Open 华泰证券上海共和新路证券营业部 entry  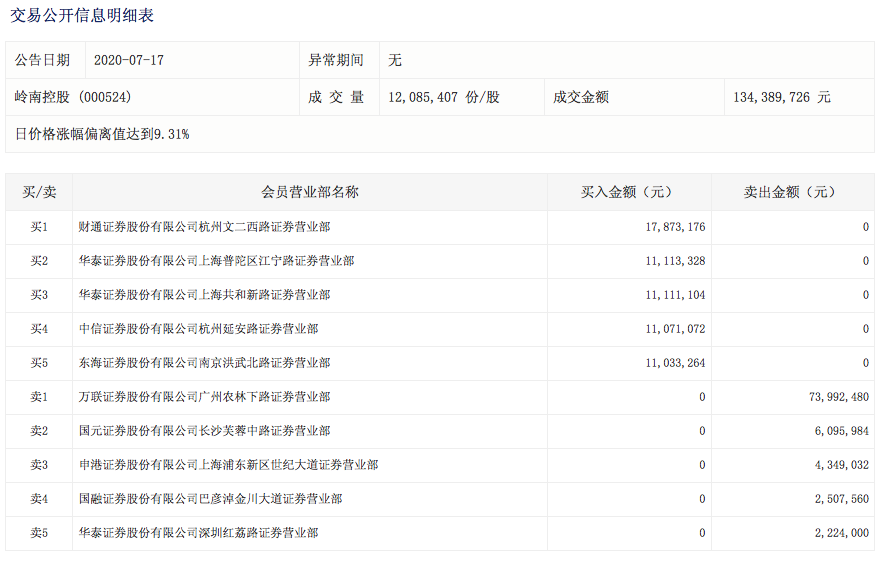pyautogui.click(x=204, y=295)
